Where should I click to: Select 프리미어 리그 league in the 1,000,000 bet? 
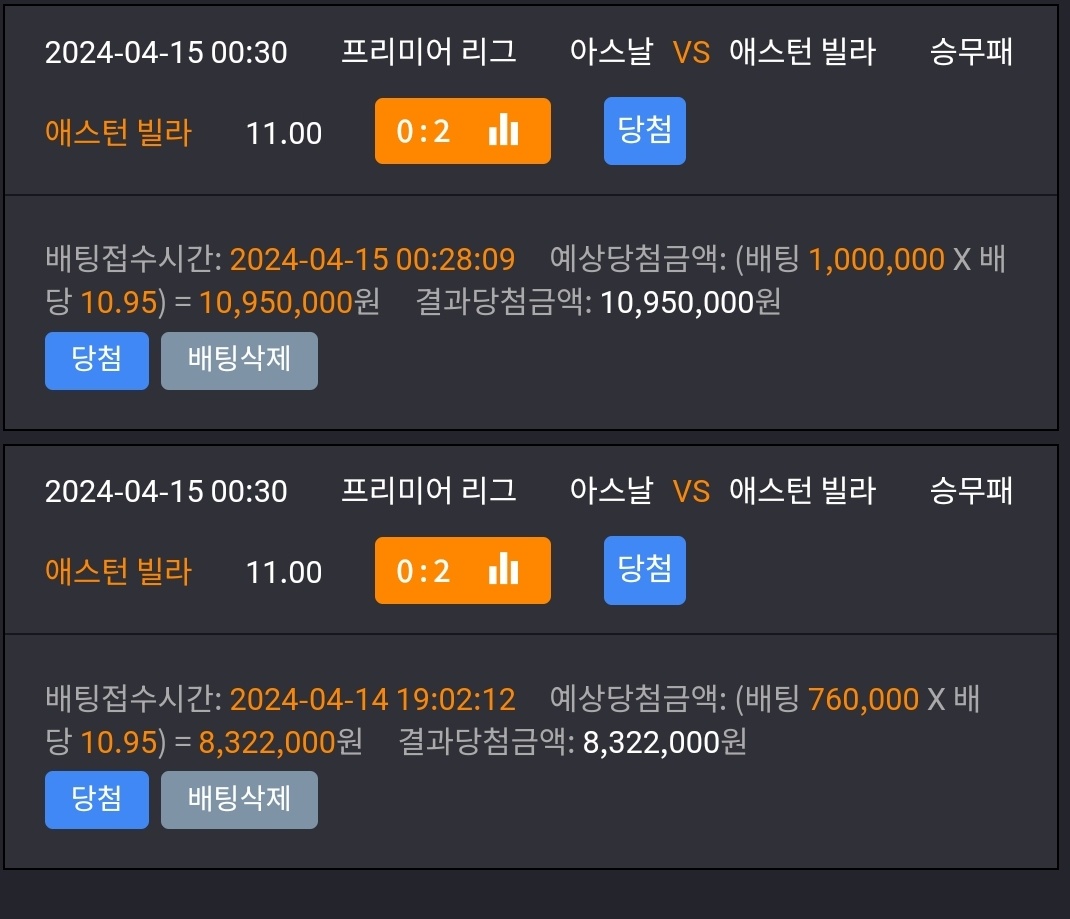click(x=429, y=52)
